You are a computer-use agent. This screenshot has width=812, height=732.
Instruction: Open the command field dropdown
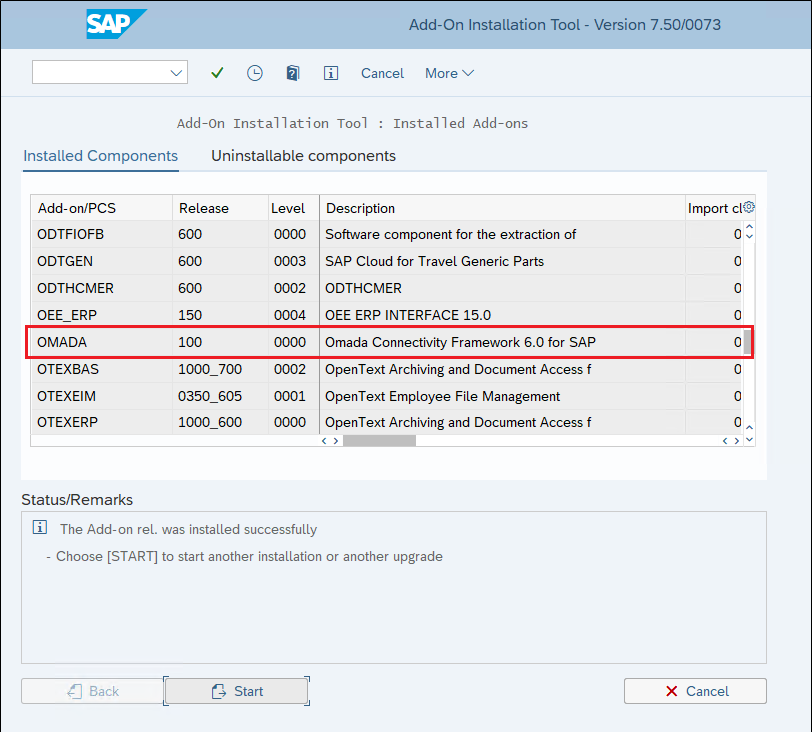point(176,72)
